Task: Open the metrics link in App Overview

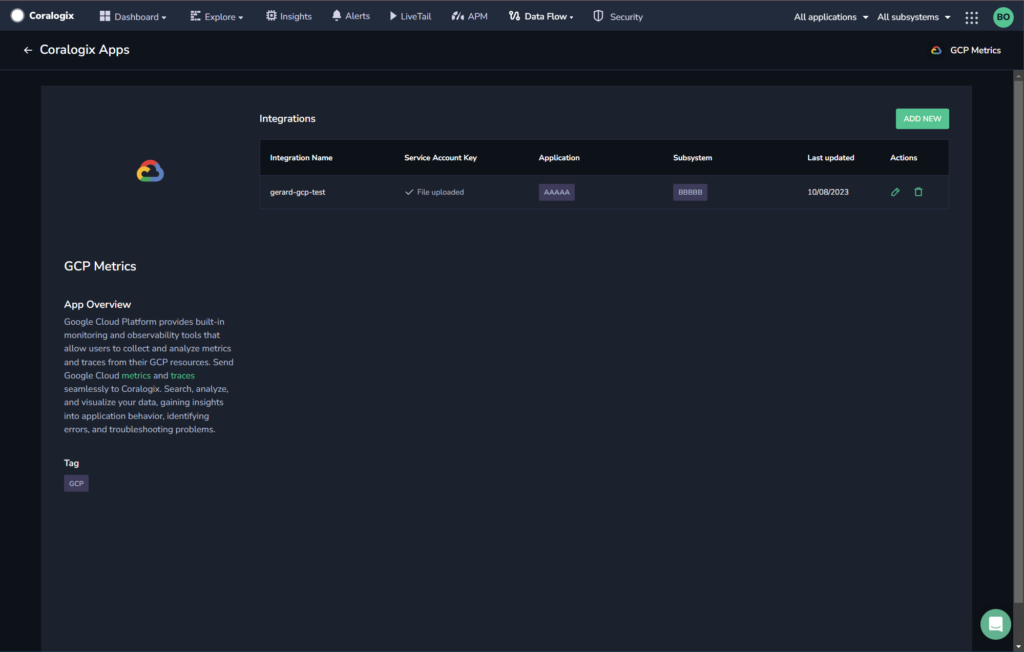Action: click(136, 376)
